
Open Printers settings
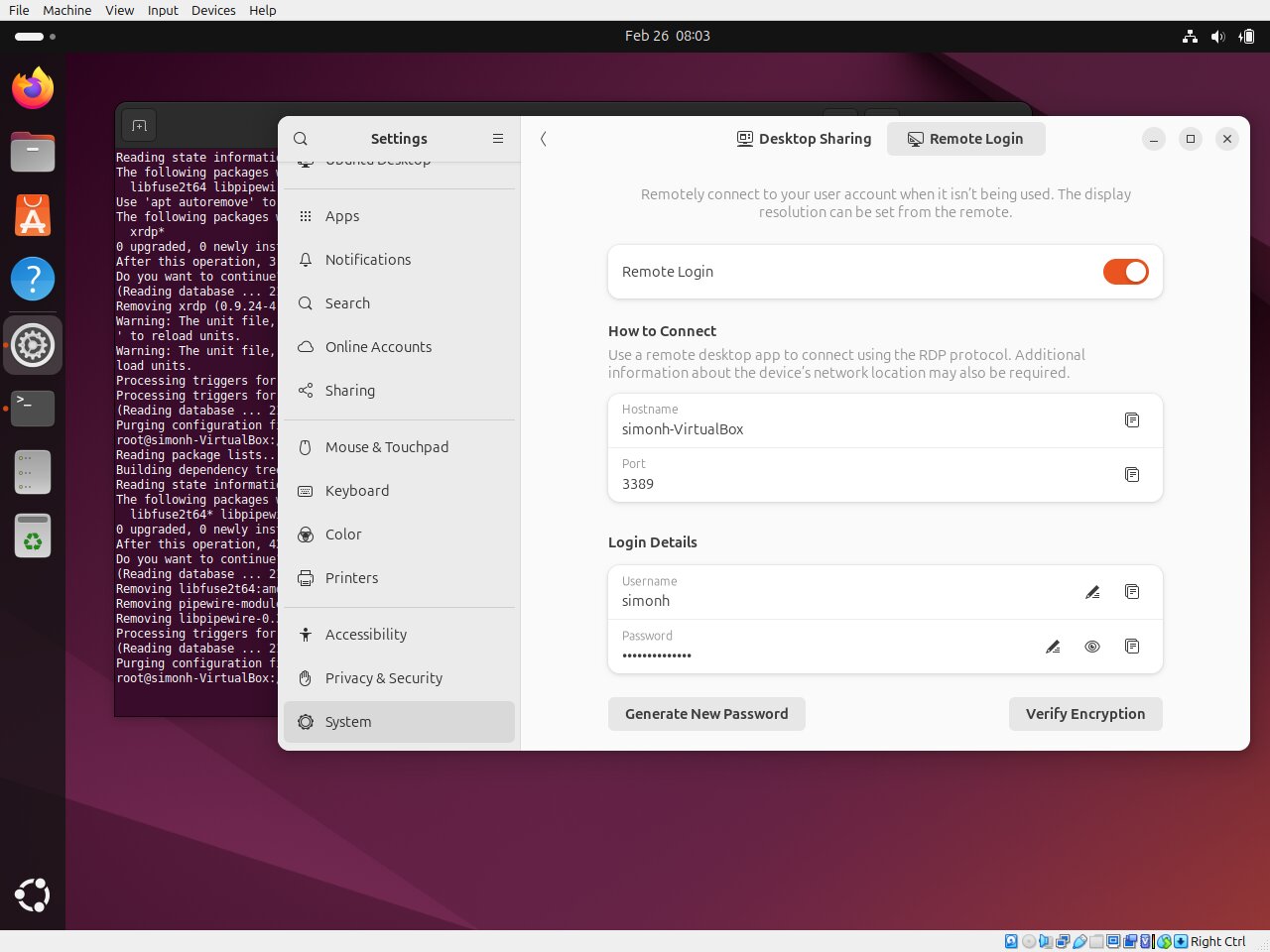click(399, 578)
